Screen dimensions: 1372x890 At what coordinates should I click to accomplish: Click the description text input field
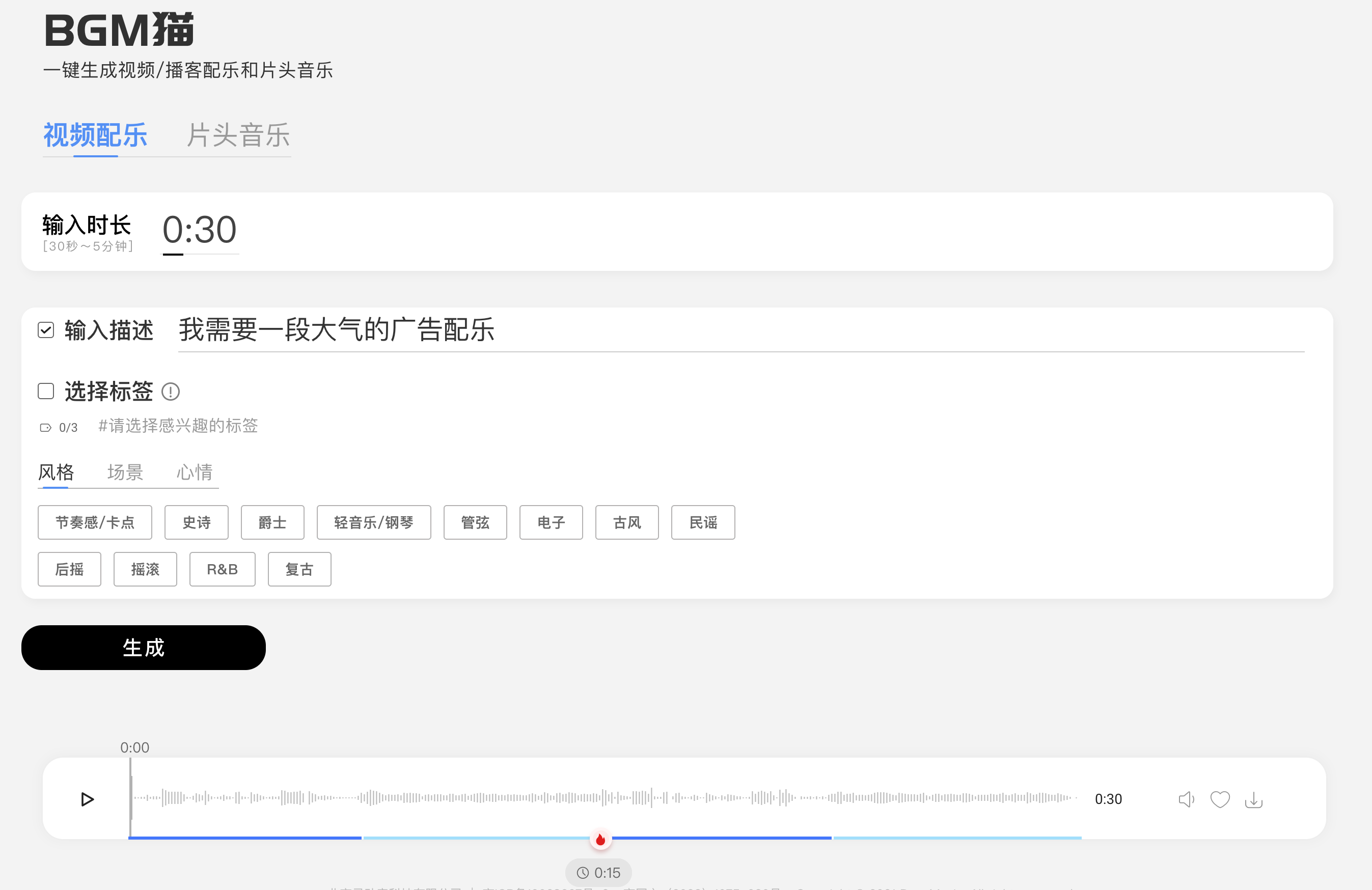pyautogui.click(x=742, y=330)
